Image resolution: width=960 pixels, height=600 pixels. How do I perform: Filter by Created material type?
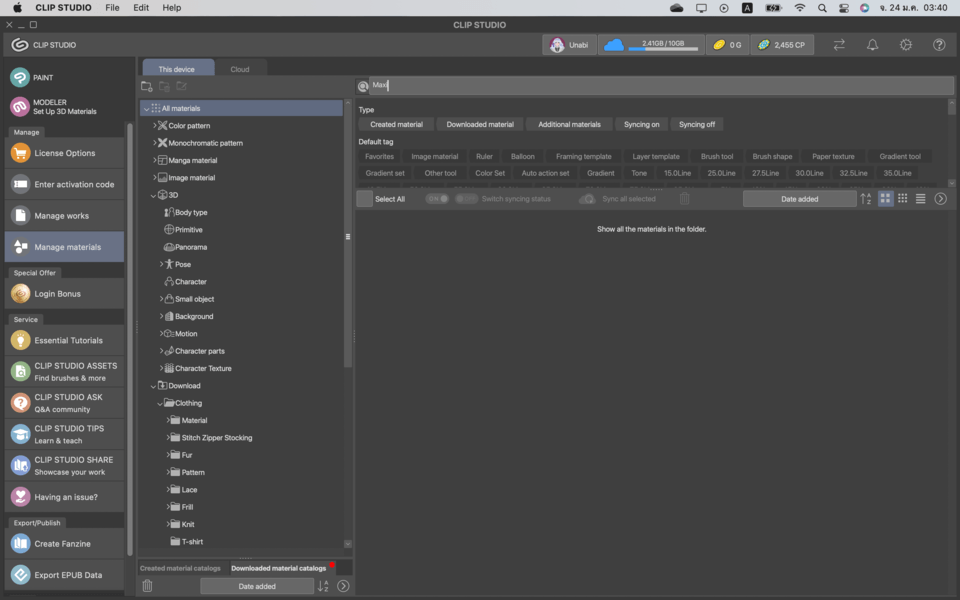coord(396,124)
